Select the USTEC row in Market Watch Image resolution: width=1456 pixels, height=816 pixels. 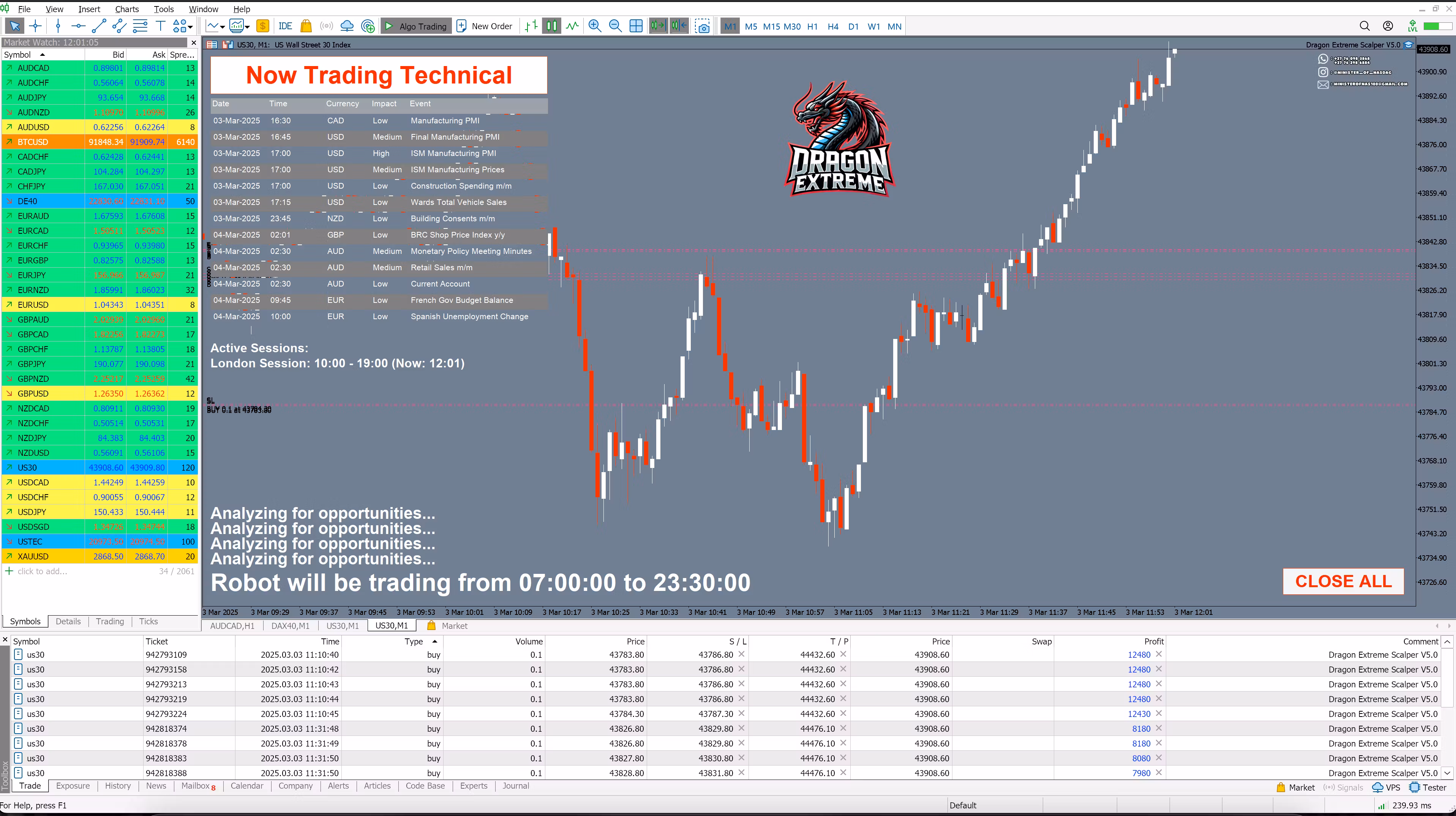100,542
